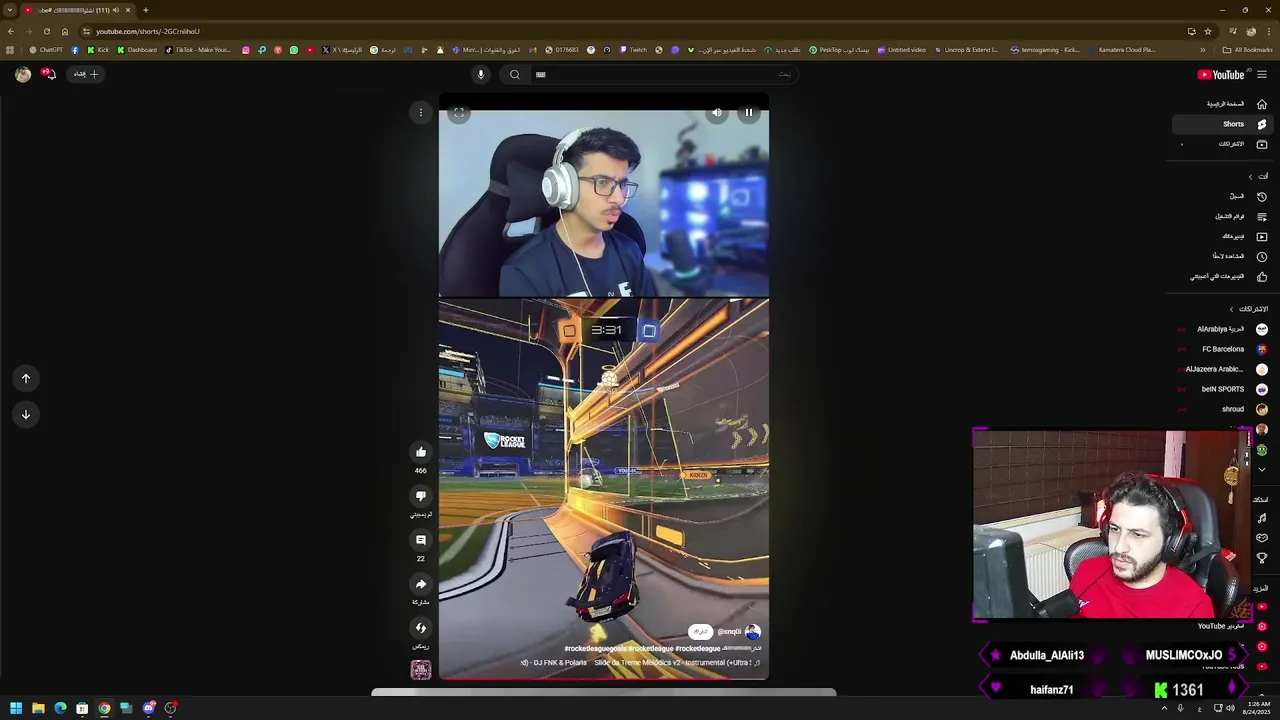The height and width of the screenshot is (720, 1280).
Task: Bookmark this page with the star icon
Action: 1207,31
